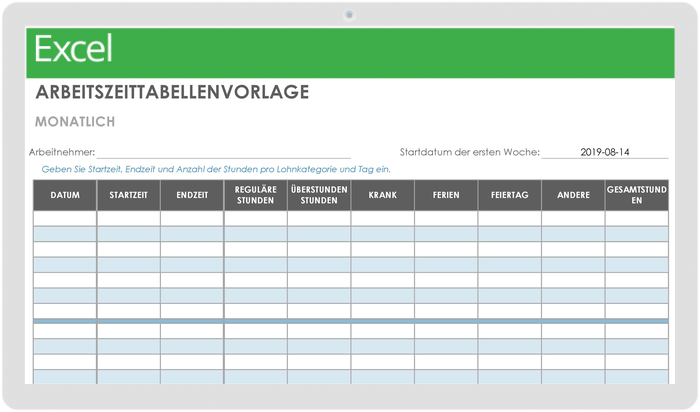
Task: Select first empty cell under STARTZEIT
Action: [129, 218]
